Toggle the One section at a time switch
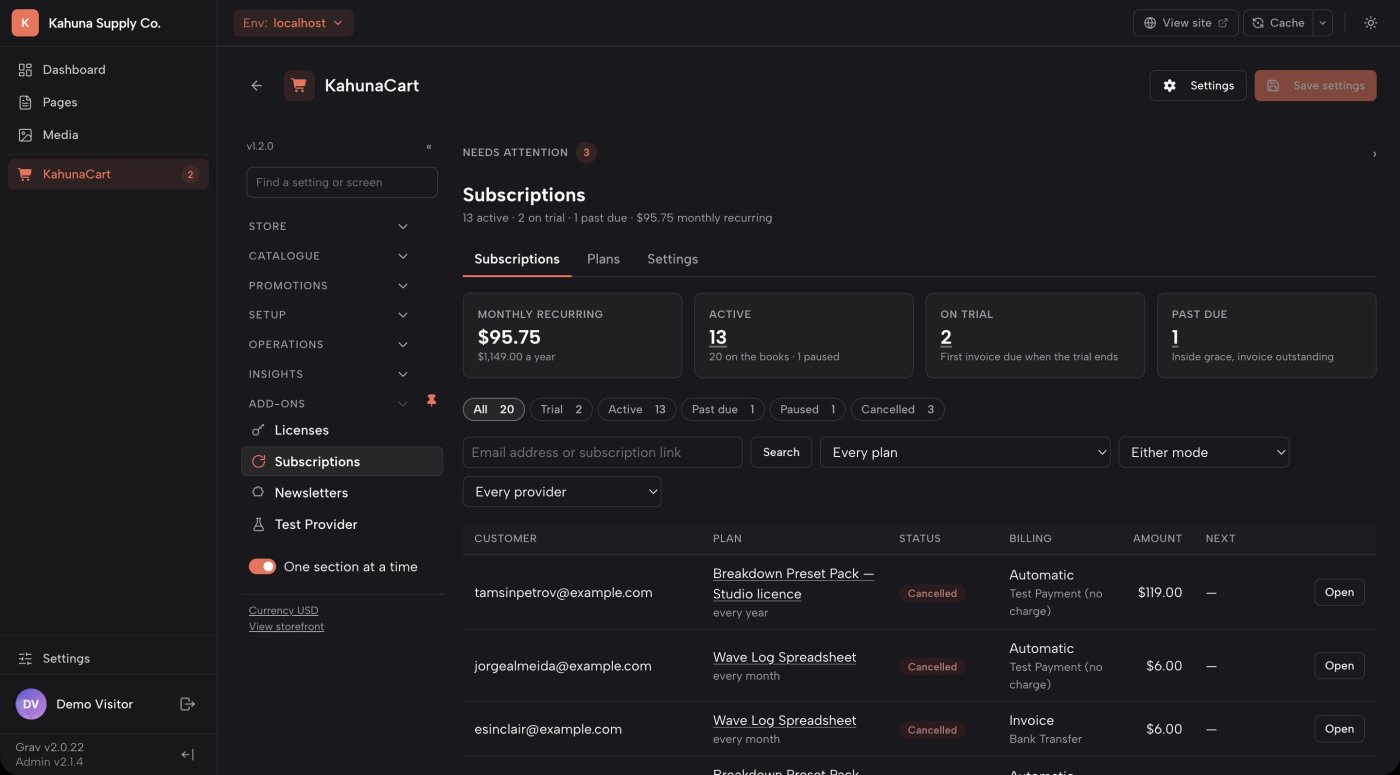 coord(262,567)
